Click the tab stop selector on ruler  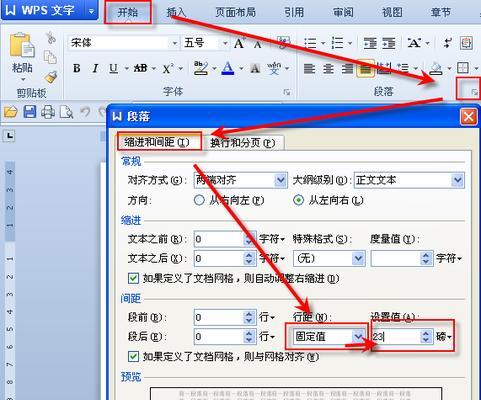(10, 136)
